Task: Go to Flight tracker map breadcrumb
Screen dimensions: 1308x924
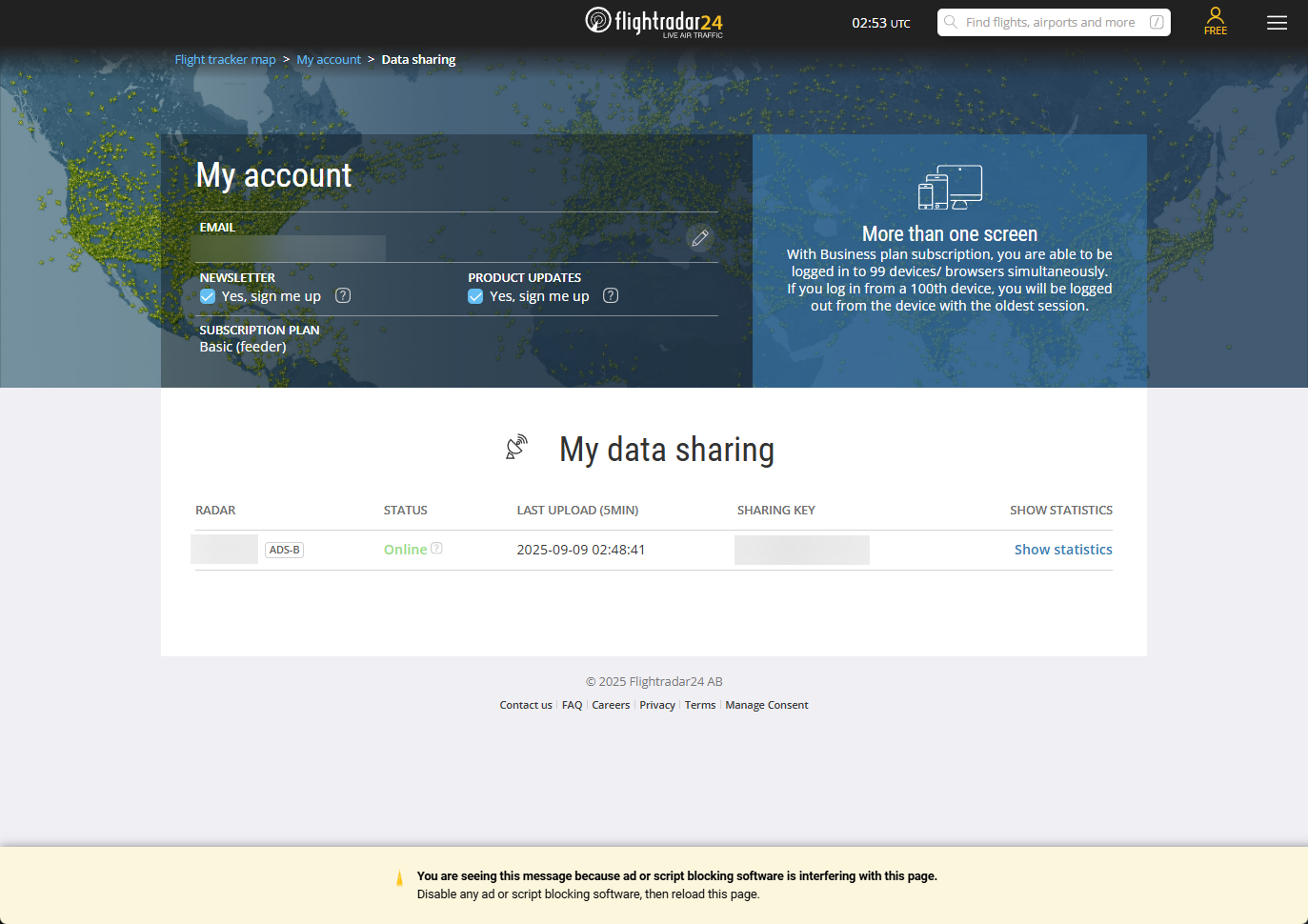Action: (x=225, y=60)
